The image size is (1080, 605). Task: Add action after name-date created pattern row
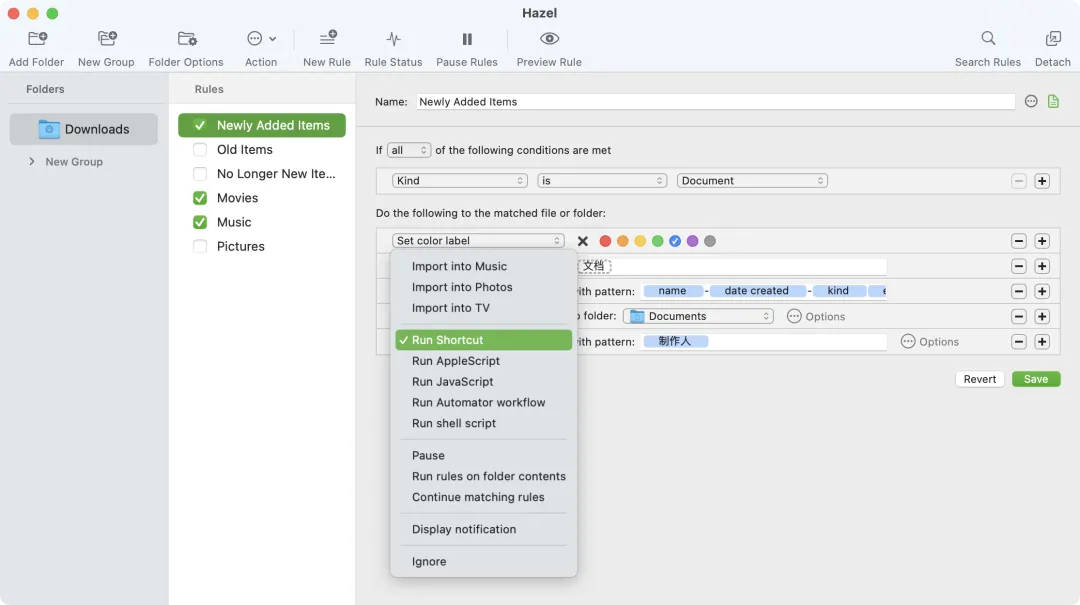tap(1042, 291)
